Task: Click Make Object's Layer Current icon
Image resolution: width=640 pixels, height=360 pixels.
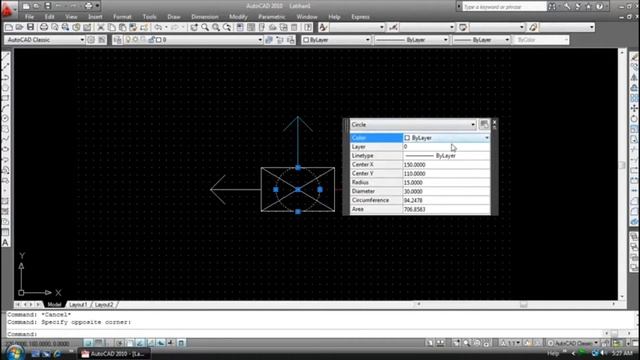Action: (269, 40)
